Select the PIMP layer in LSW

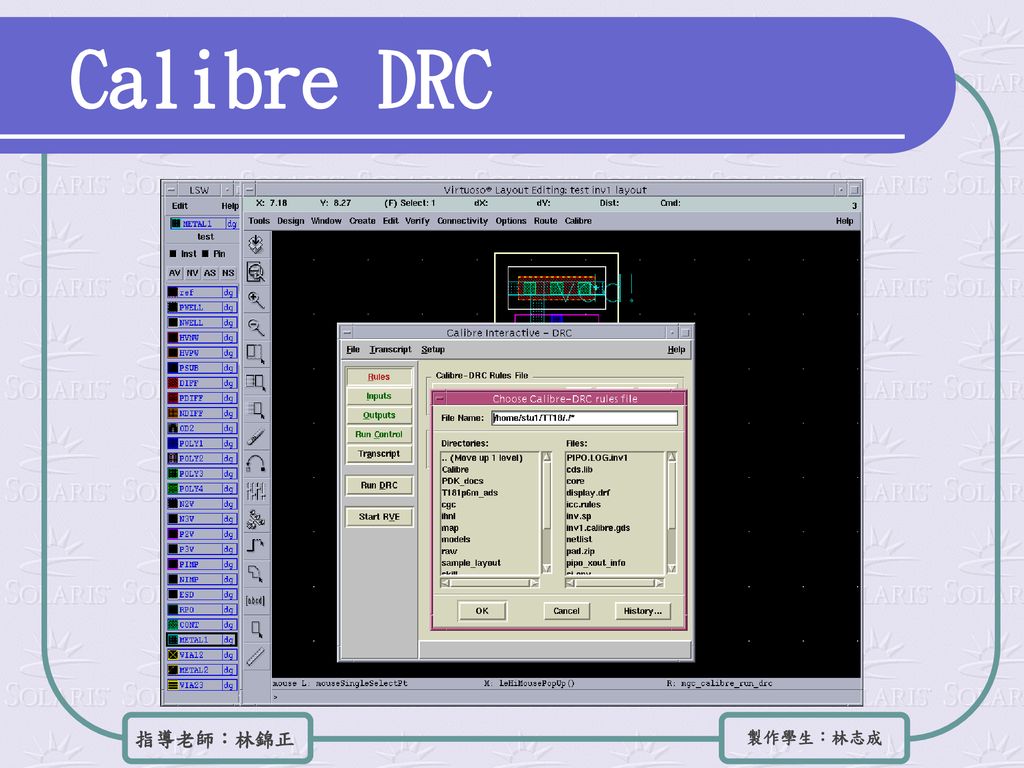[202, 564]
